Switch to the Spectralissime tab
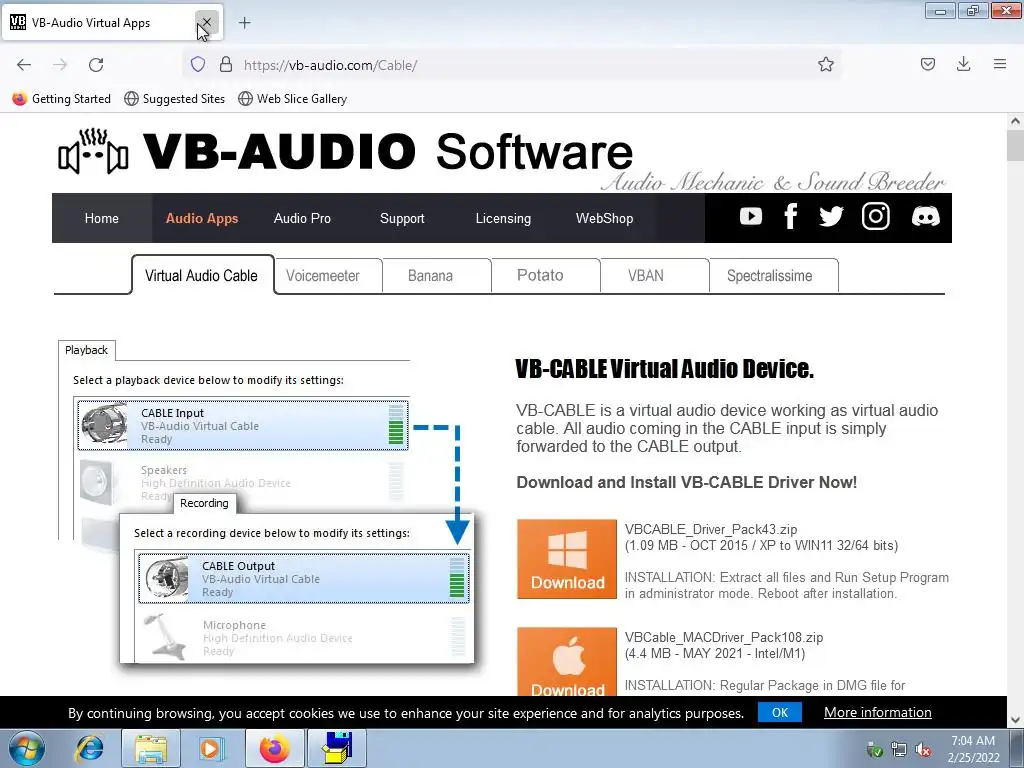Viewport: 1024px width, 768px height. coord(769,276)
